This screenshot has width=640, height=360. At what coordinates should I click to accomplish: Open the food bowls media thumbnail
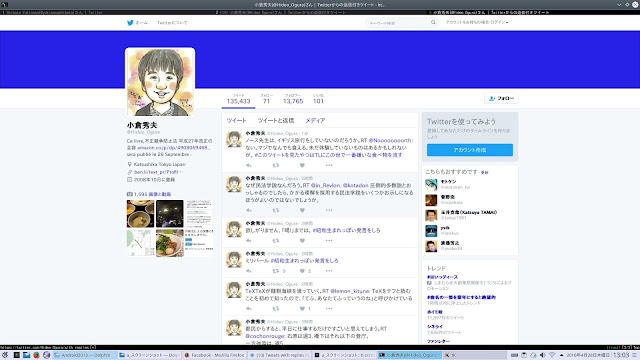(140, 213)
